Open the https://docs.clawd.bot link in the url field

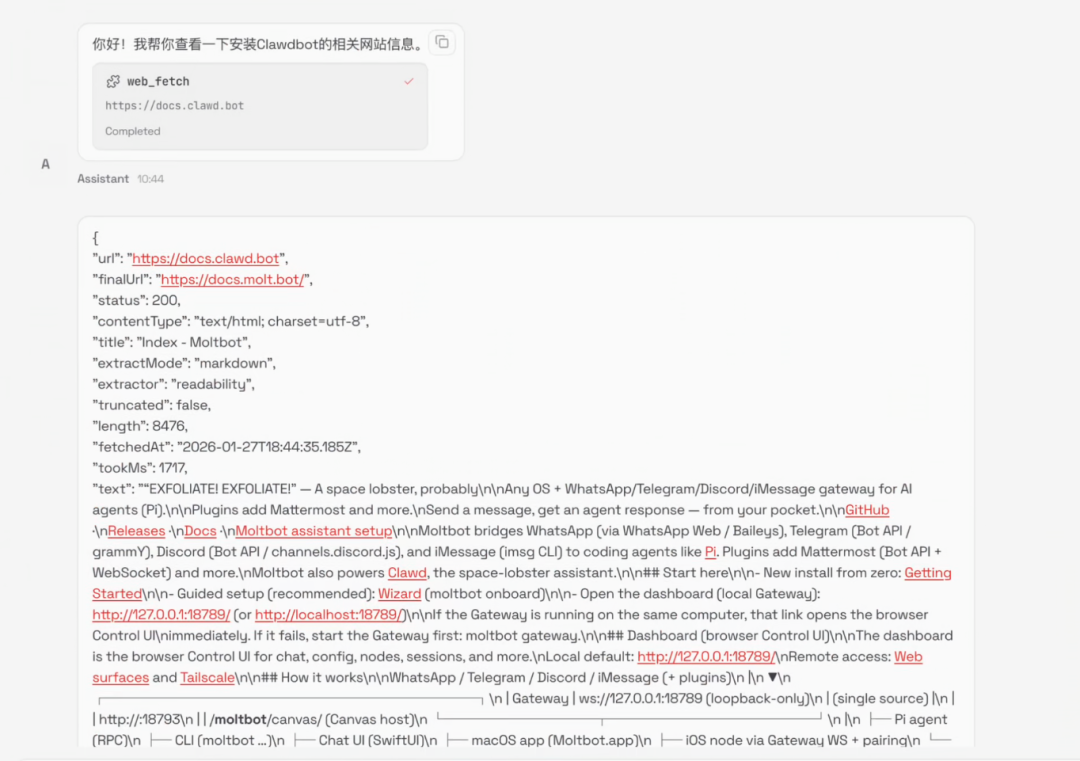[205, 258]
